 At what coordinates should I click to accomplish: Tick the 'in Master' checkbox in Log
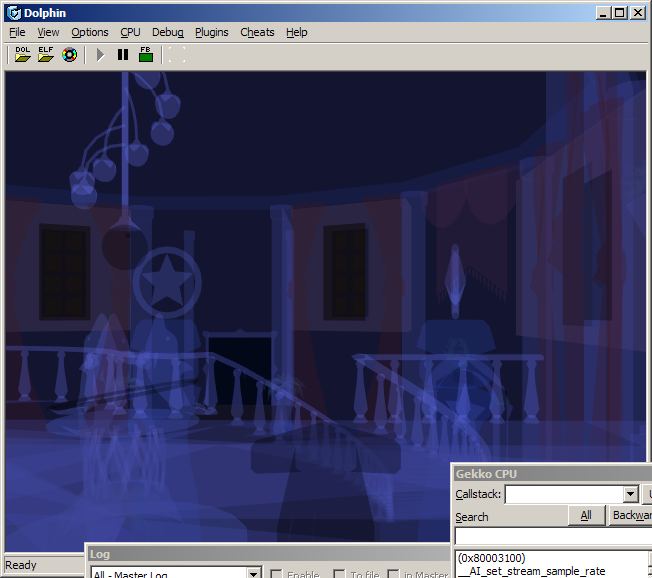393,574
